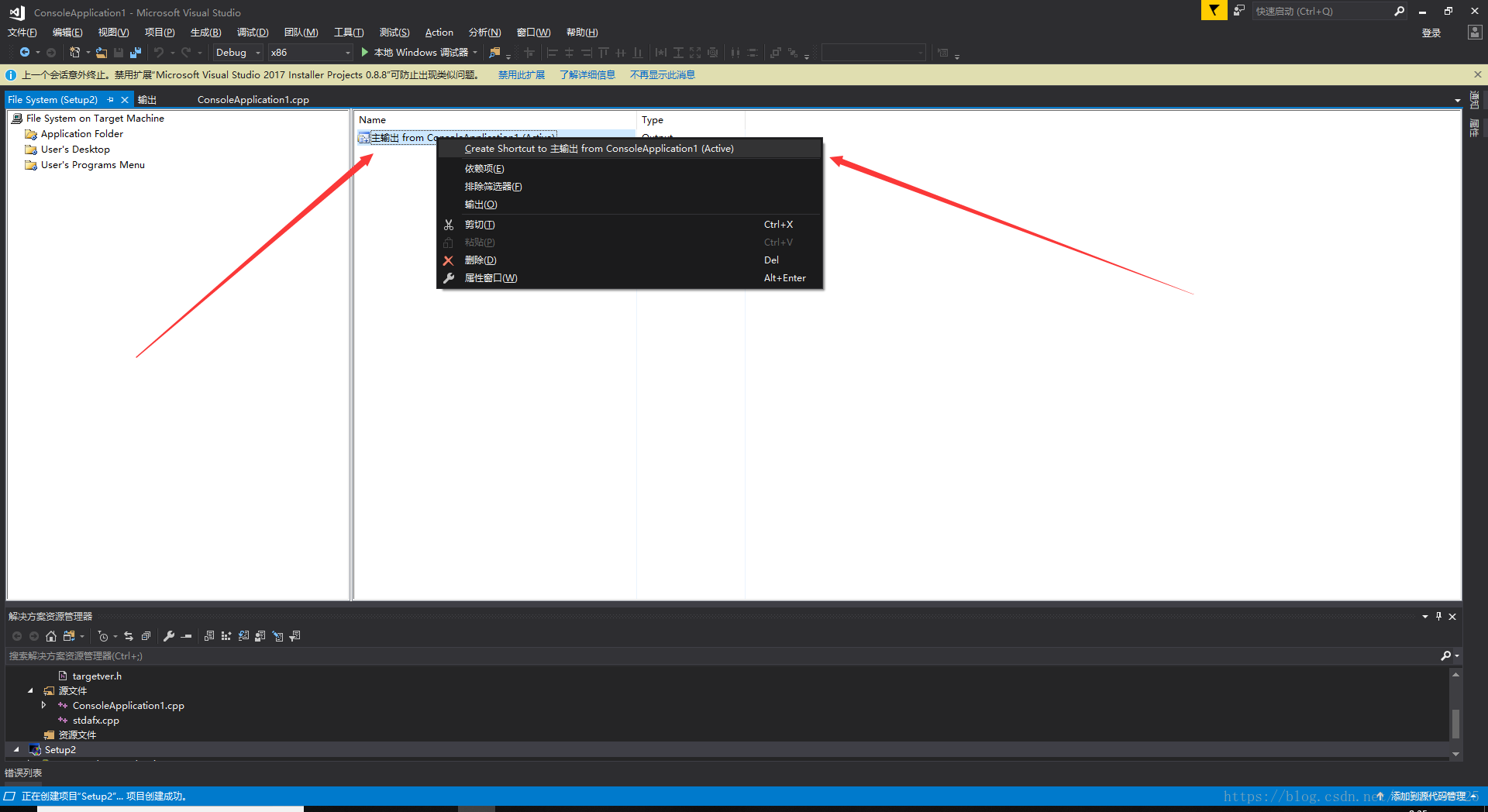This screenshot has width=1488, height=812.
Task: Click the open file folder icon
Action: [102, 53]
